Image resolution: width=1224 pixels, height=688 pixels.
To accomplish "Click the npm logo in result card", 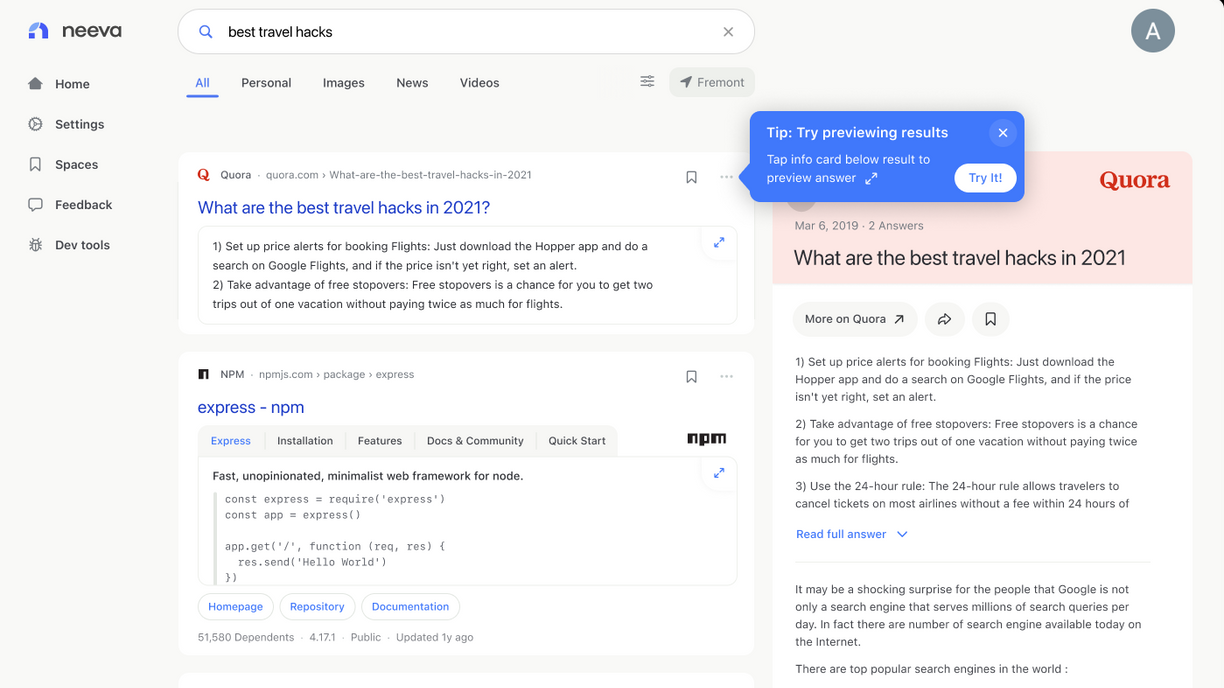I will [x=707, y=439].
